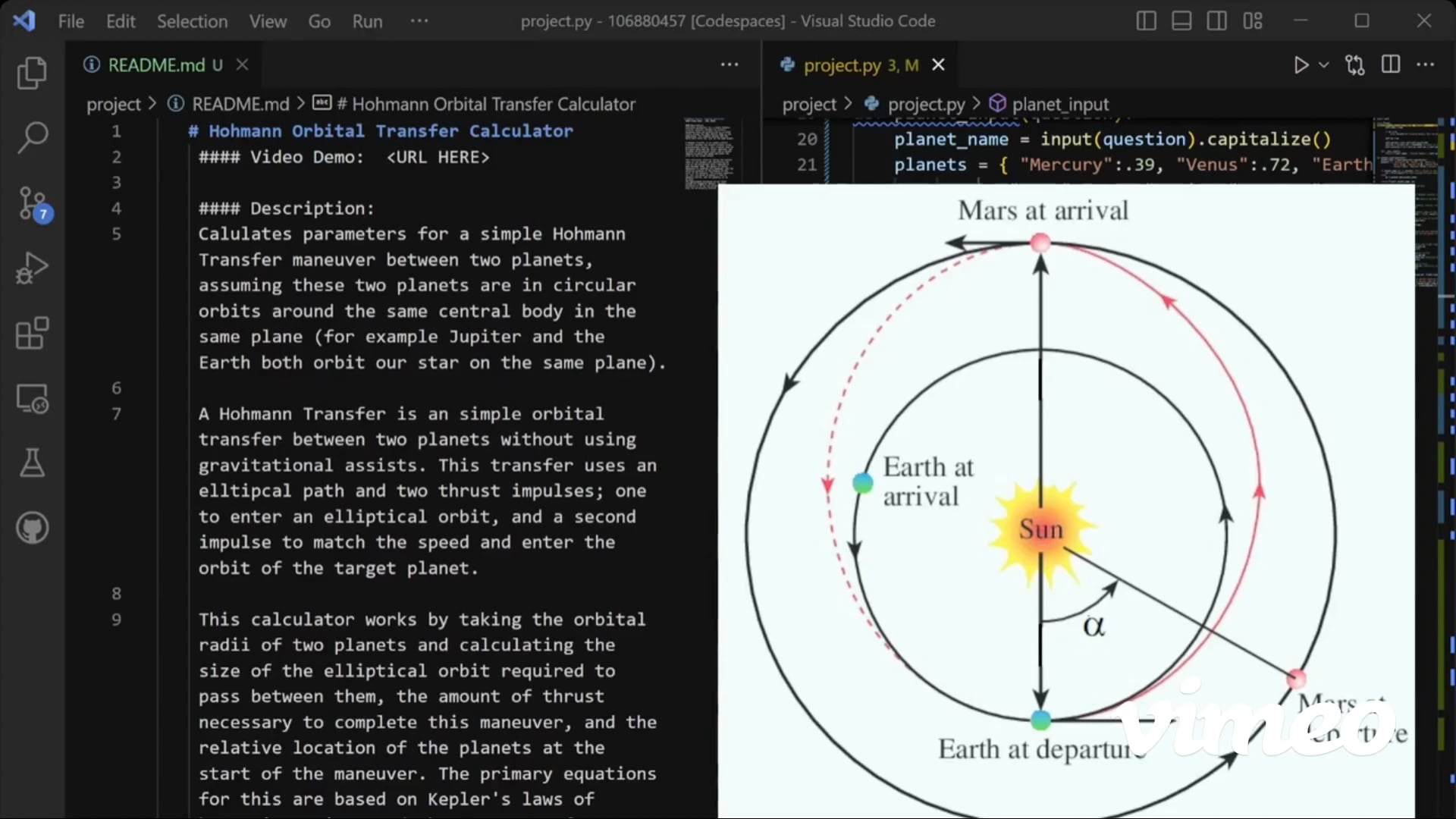Toggle the secondary side bar

1216,20
